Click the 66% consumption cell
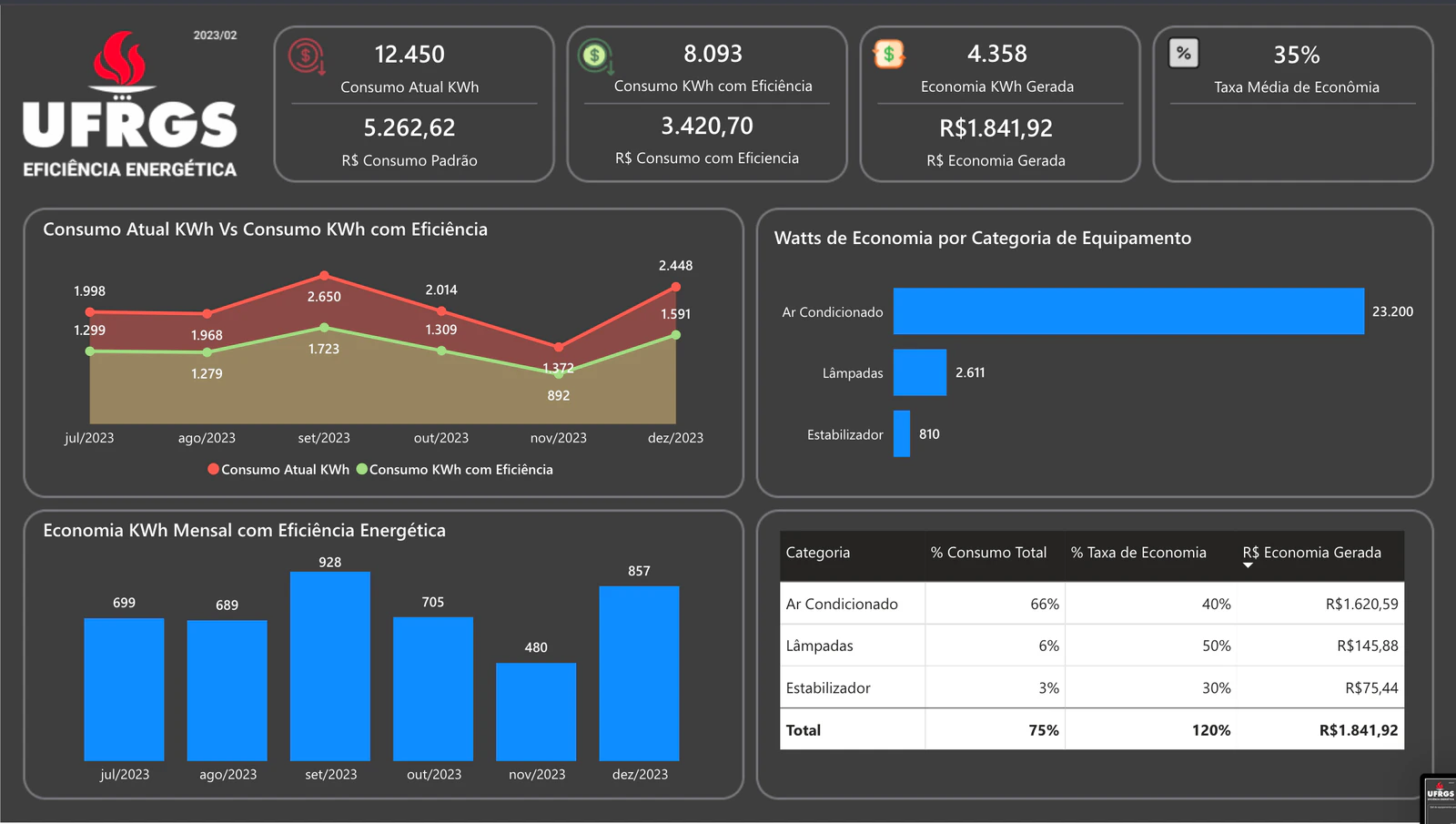The image size is (1456, 824). [x=1045, y=604]
